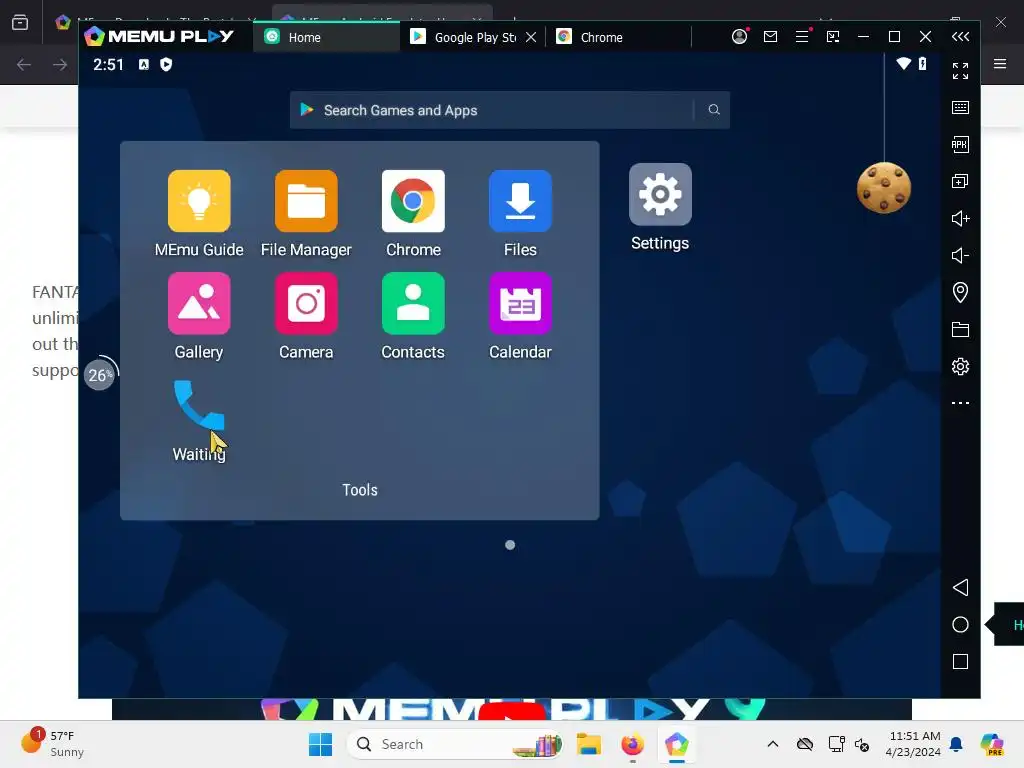
Task: Open notifications bell in taskbar
Action: [x=956, y=744]
